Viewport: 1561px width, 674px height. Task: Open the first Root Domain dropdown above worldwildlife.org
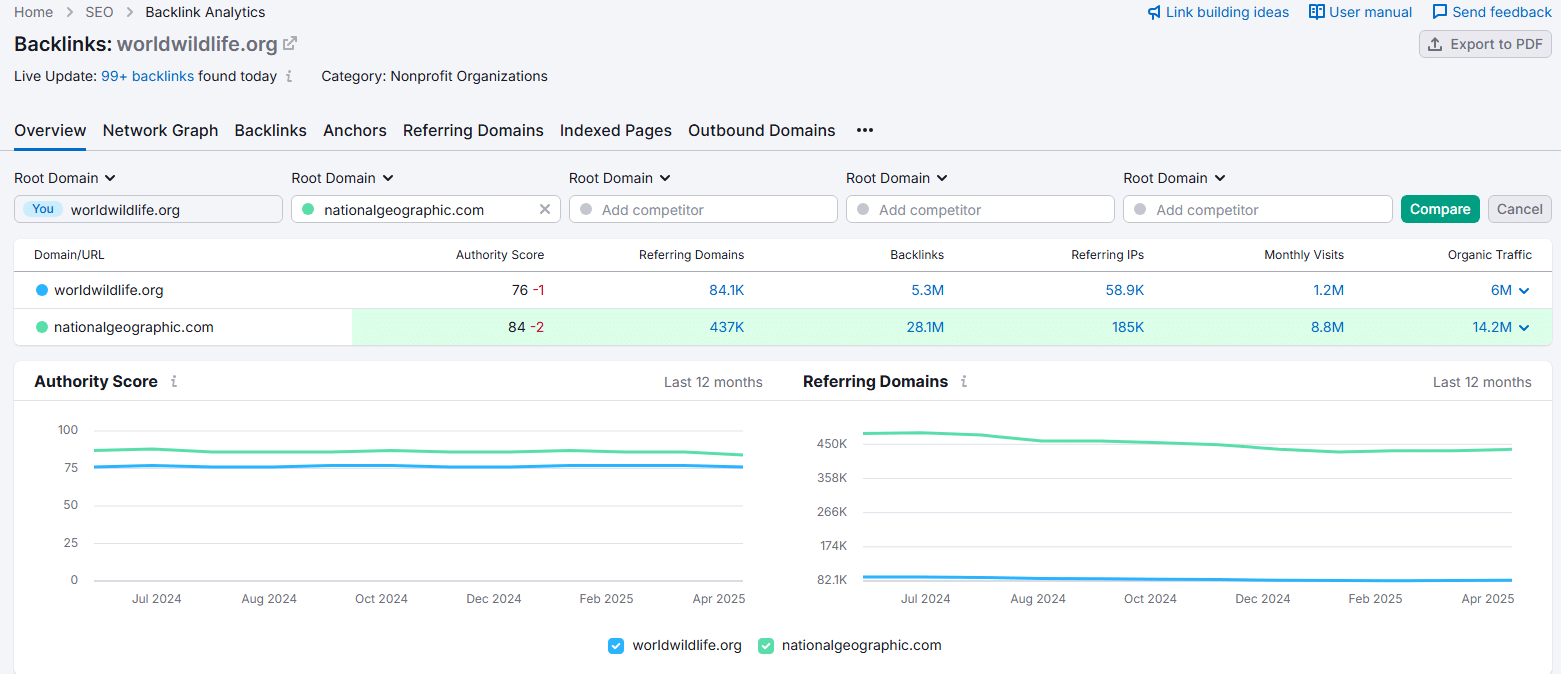pos(65,178)
